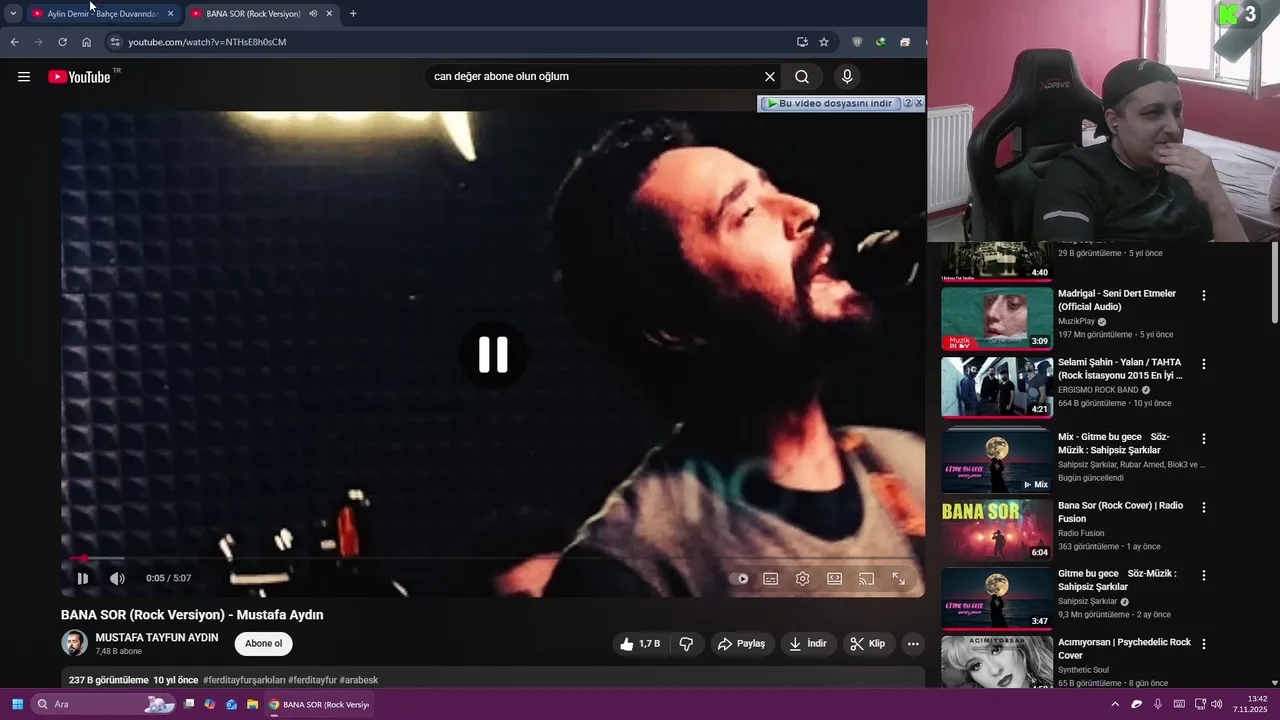Open help on download overlay bar

tap(908, 103)
